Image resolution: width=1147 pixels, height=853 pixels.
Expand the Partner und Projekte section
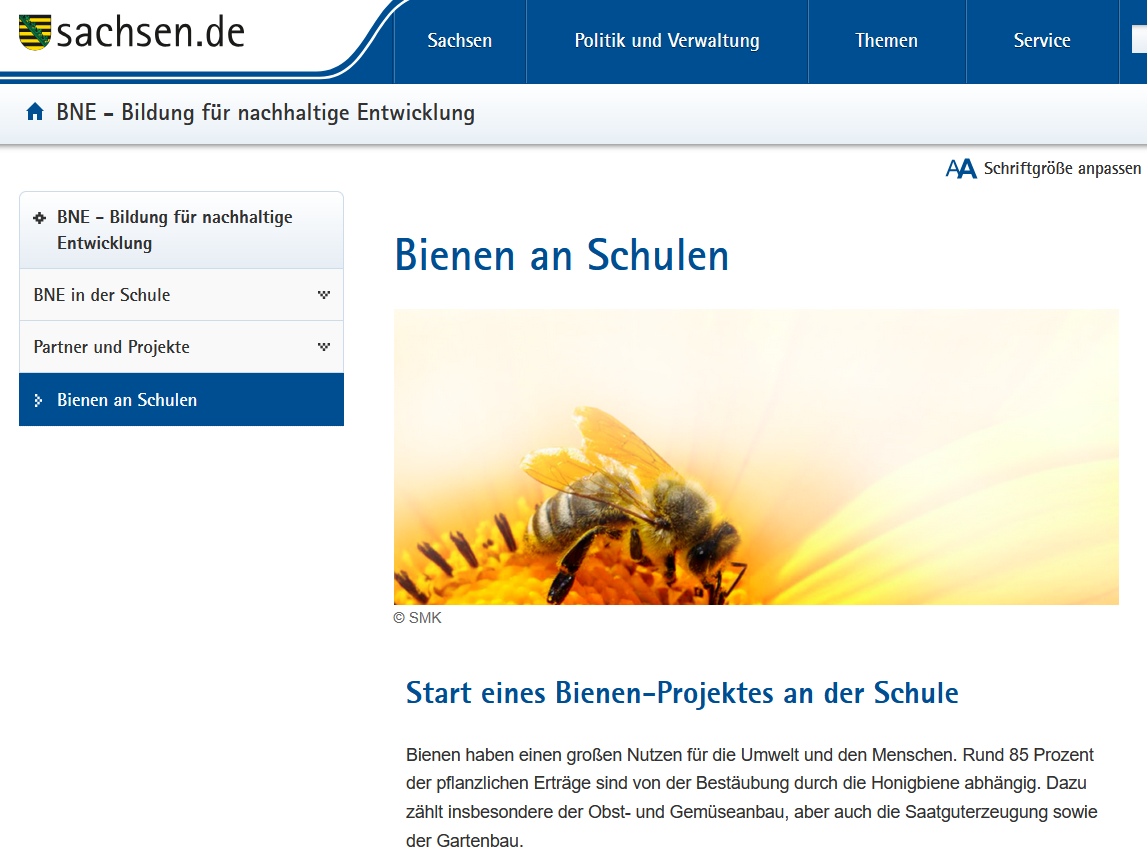[x=323, y=346]
